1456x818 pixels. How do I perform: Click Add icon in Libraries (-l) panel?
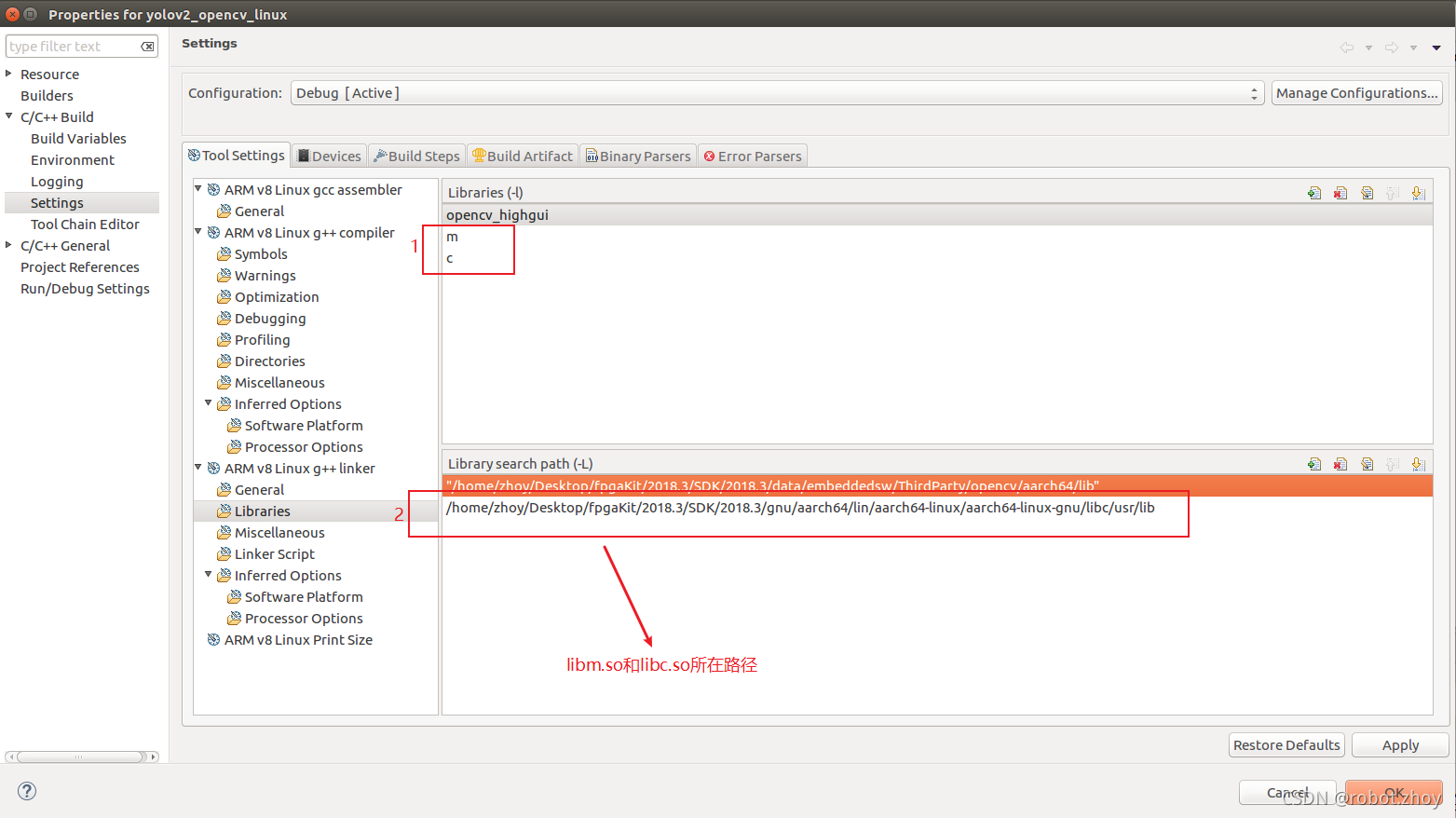(1314, 193)
